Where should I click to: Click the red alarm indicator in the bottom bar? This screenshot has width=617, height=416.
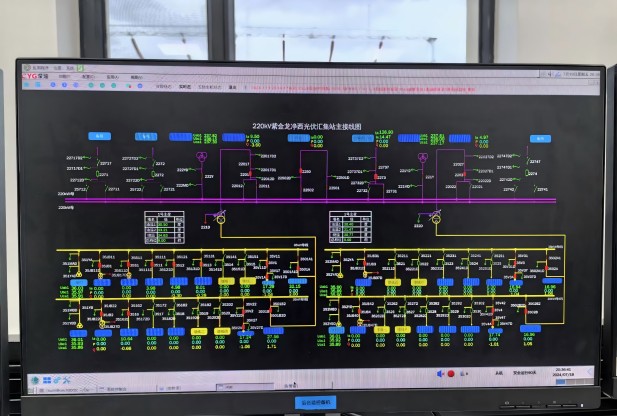[451, 373]
